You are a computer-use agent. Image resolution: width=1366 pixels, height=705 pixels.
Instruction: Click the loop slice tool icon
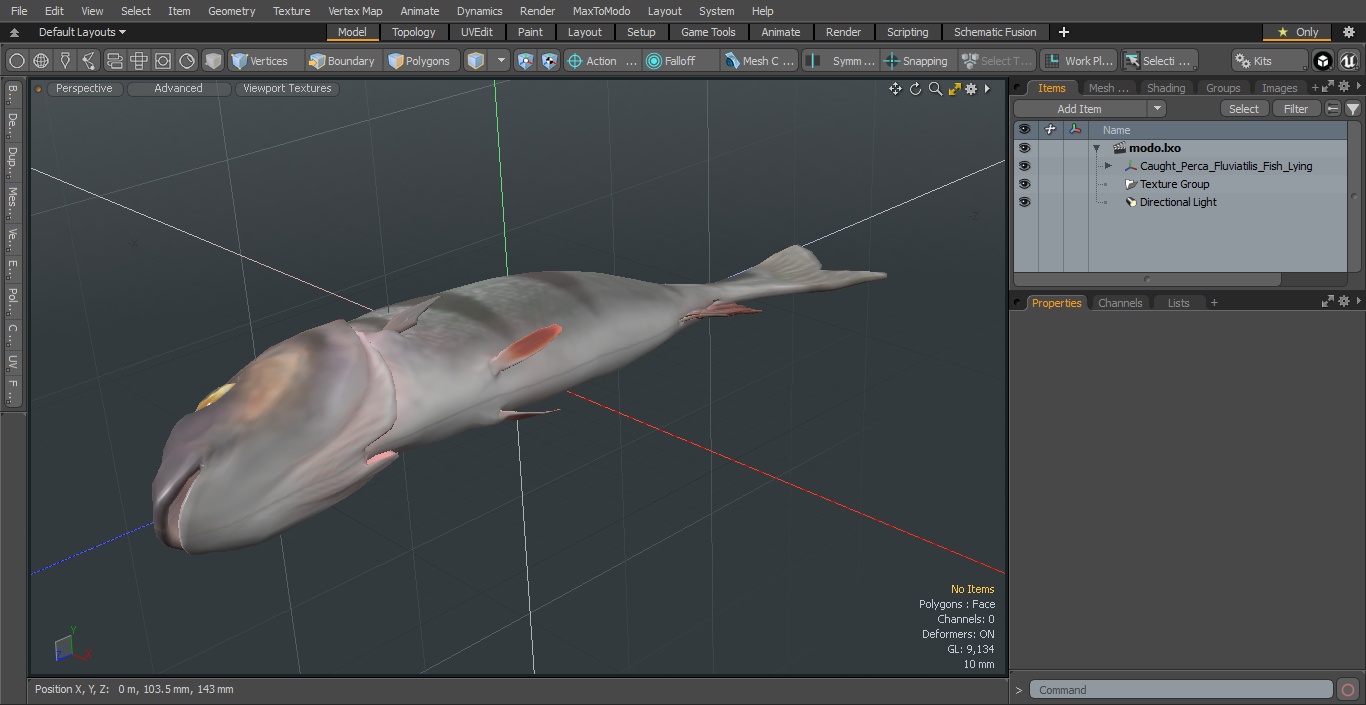click(114, 61)
